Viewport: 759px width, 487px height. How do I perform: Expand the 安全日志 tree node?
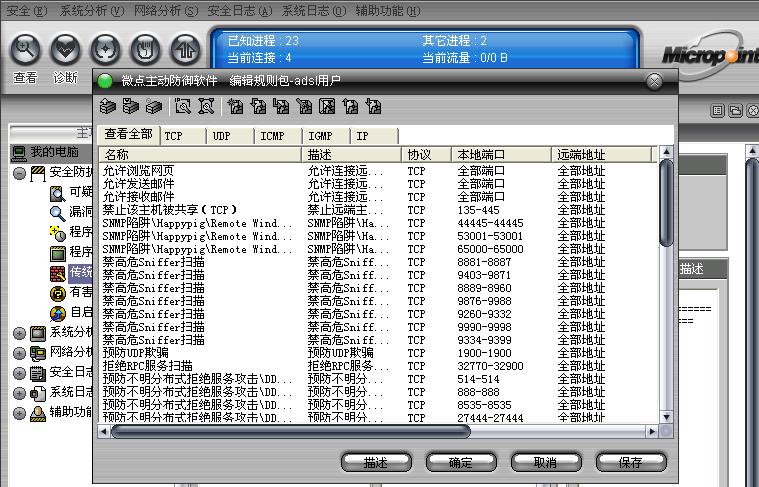[x=19, y=373]
